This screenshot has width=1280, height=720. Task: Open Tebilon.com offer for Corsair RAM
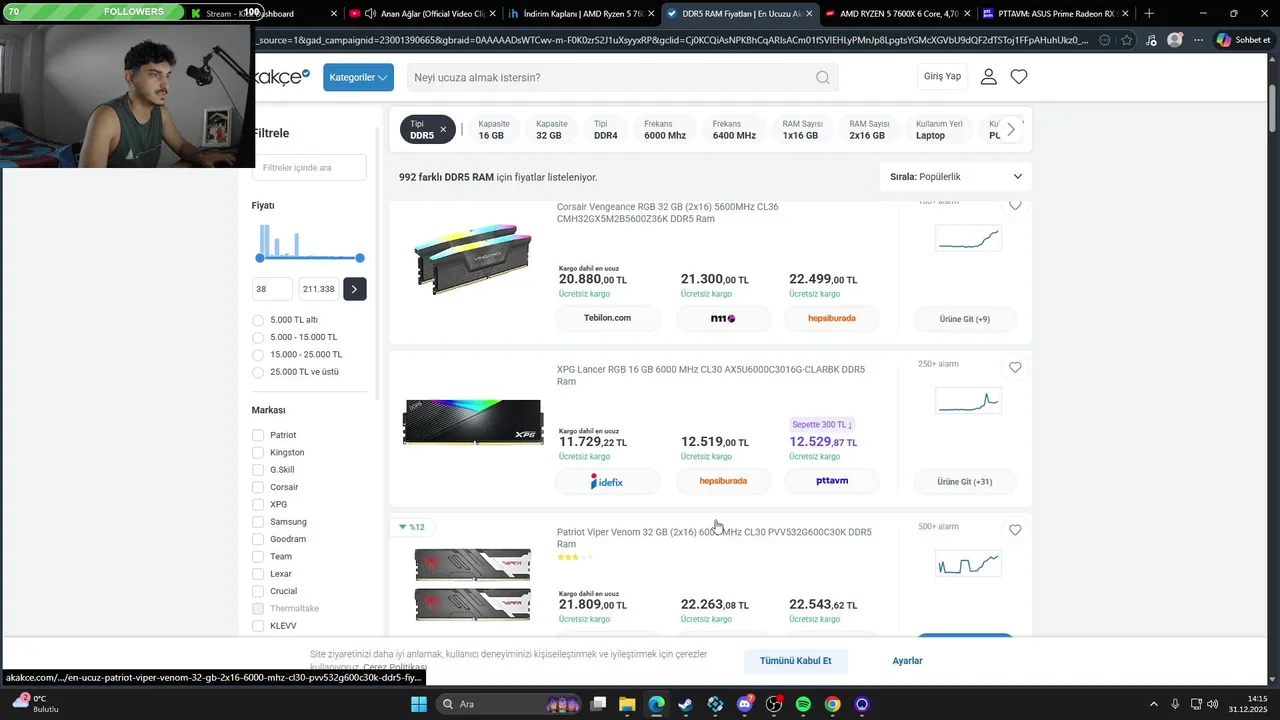(x=607, y=318)
